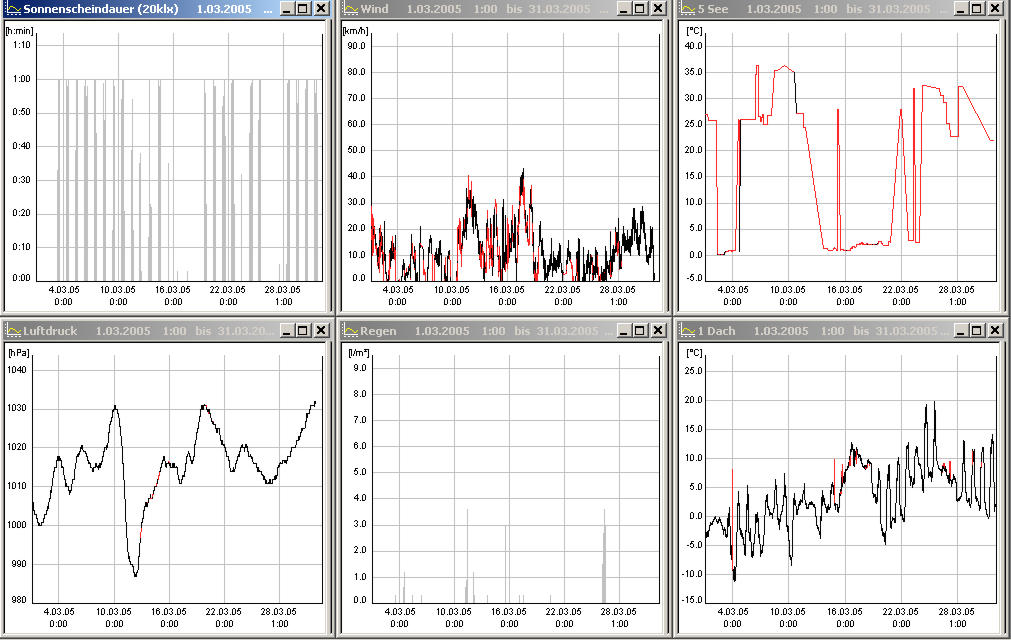Close the 5 See window
Viewport: 1011px width, 641px height.
click(x=996, y=9)
